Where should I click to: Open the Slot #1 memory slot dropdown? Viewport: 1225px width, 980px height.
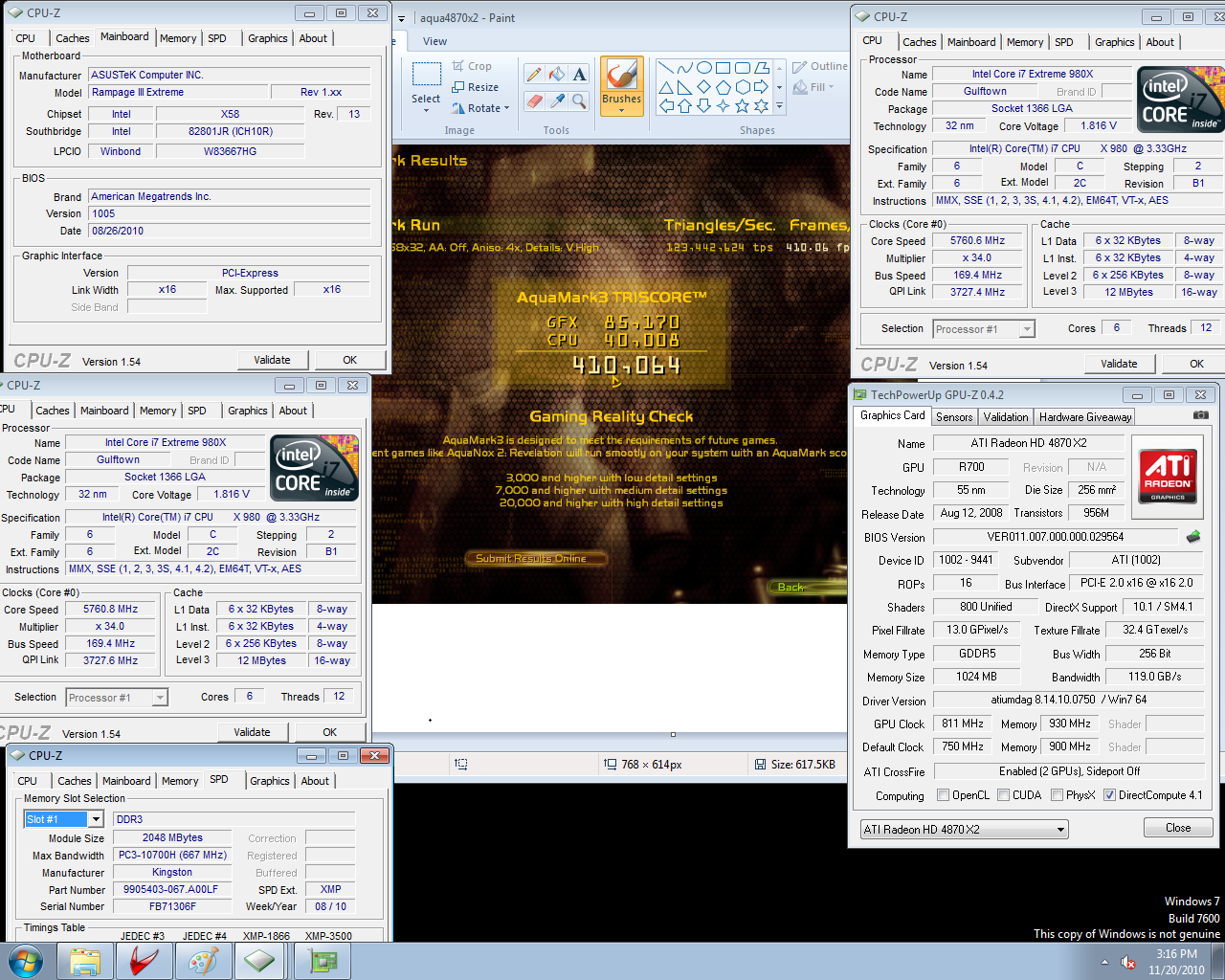coord(63,819)
